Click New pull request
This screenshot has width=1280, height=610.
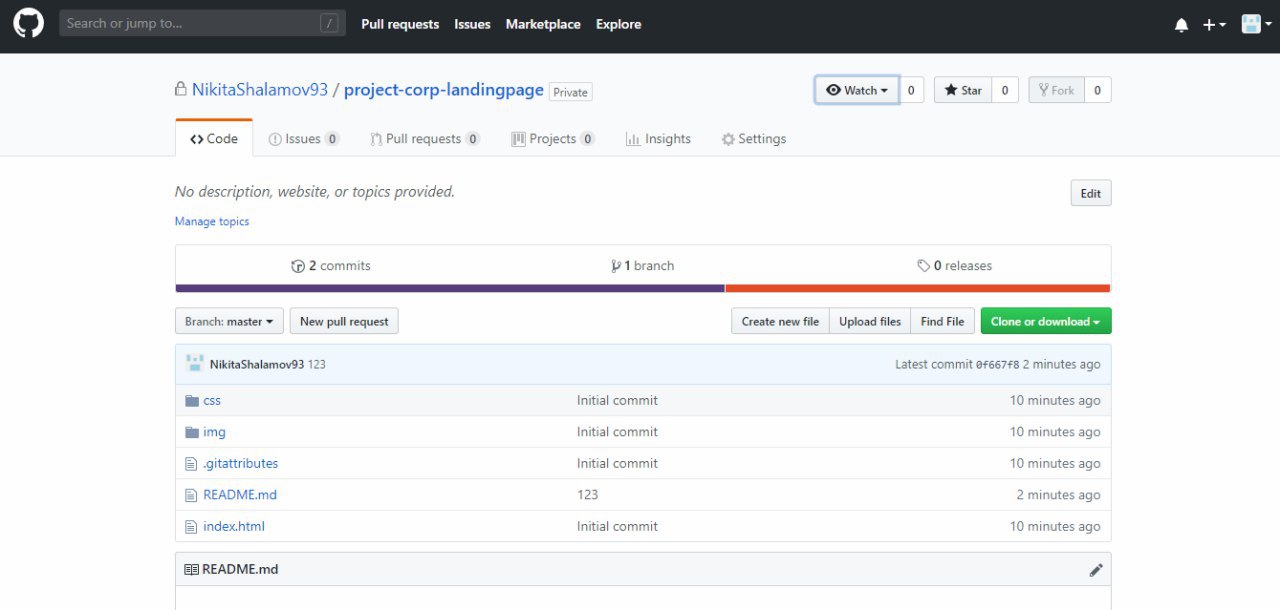click(344, 321)
